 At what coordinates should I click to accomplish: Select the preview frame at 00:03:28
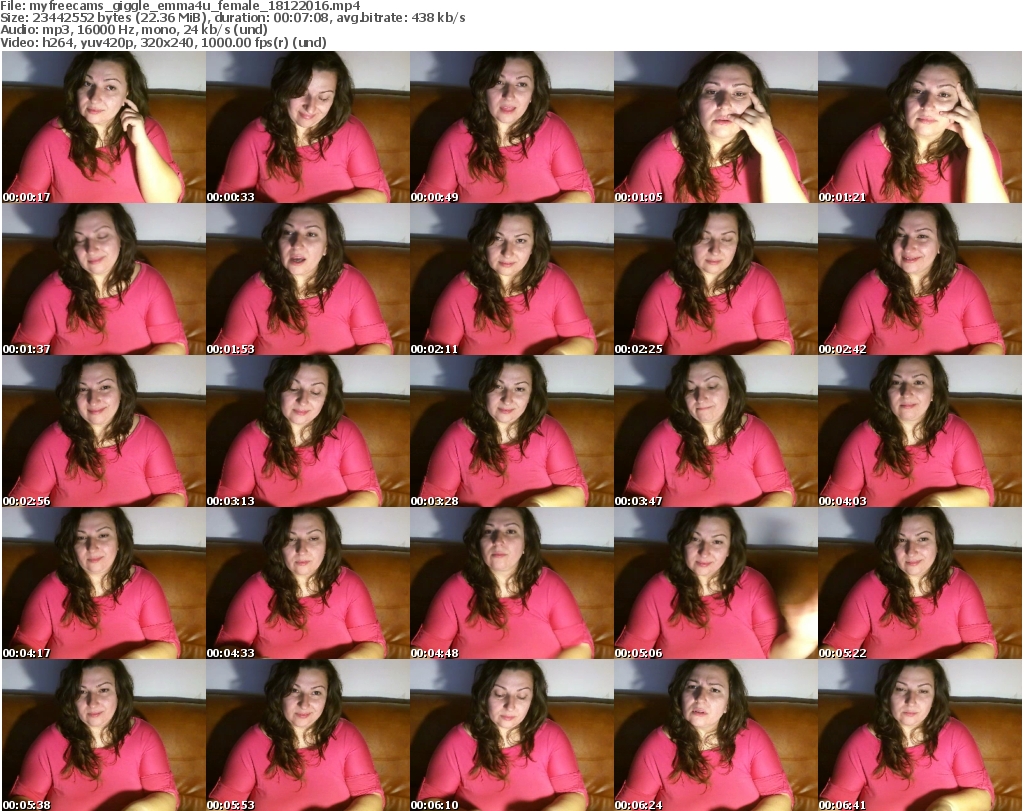[511, 431]
